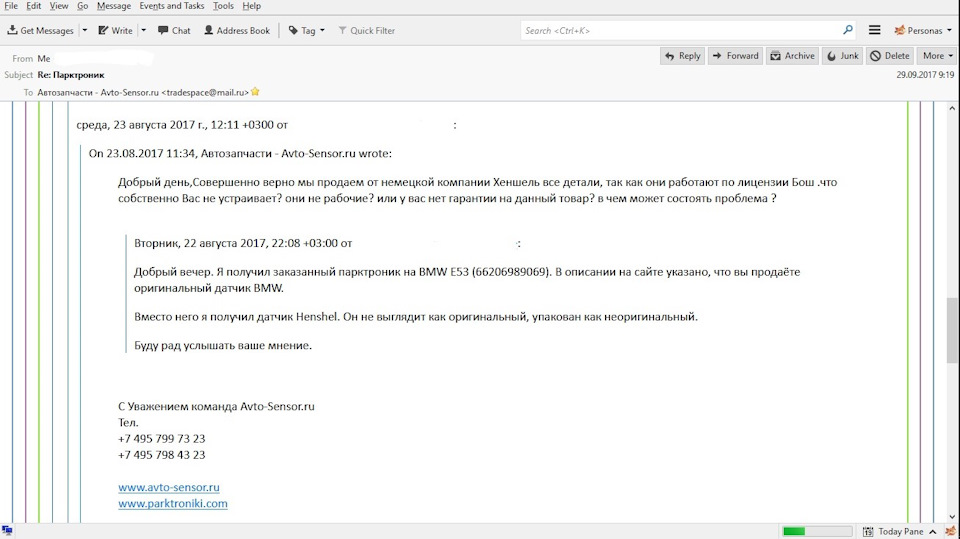Open the Tag dropdown
The width and height of the screenshot is (960, 539).
[307, 31]
